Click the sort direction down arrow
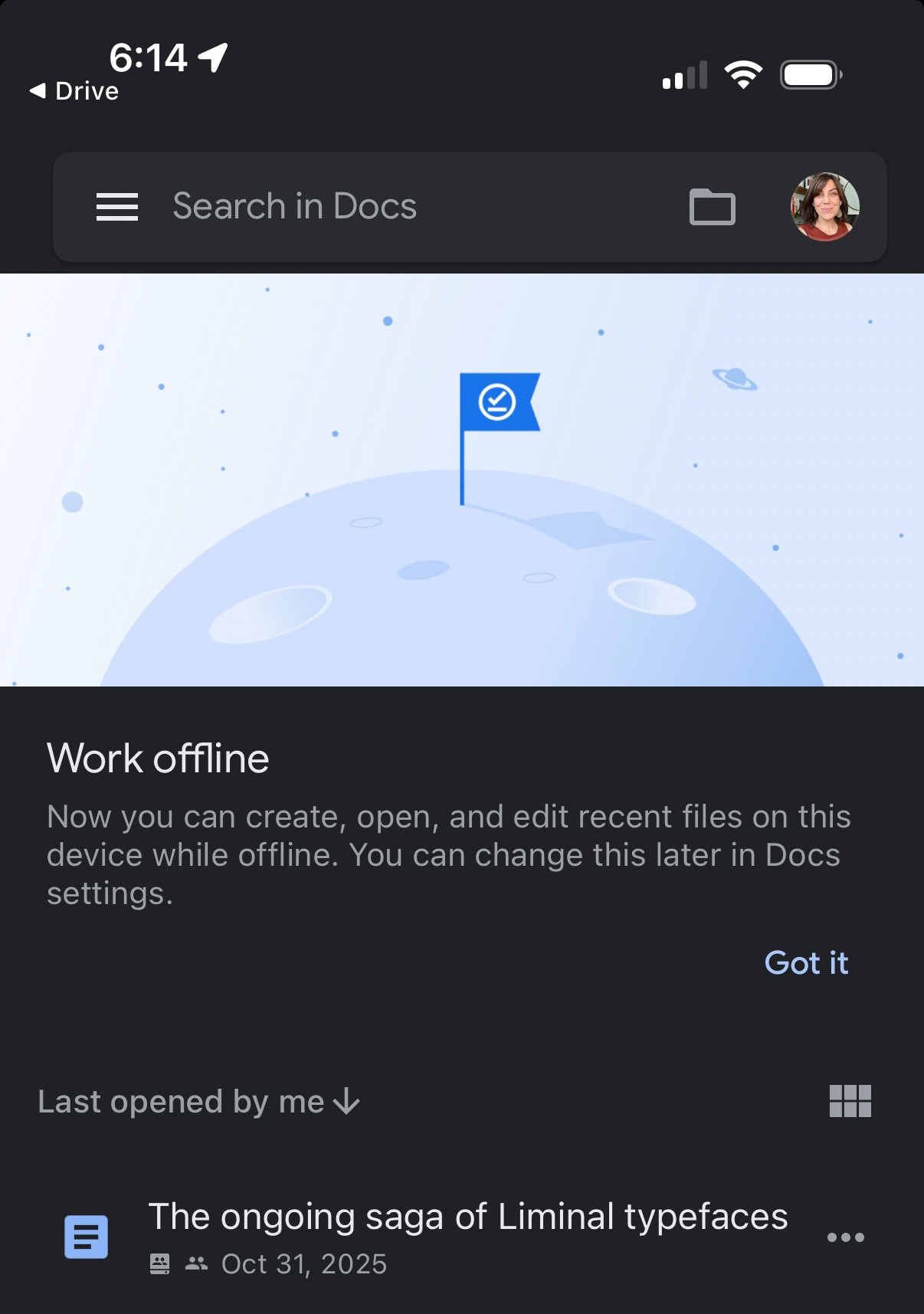Viewport: 924px width, 1314px height. 347,1102
